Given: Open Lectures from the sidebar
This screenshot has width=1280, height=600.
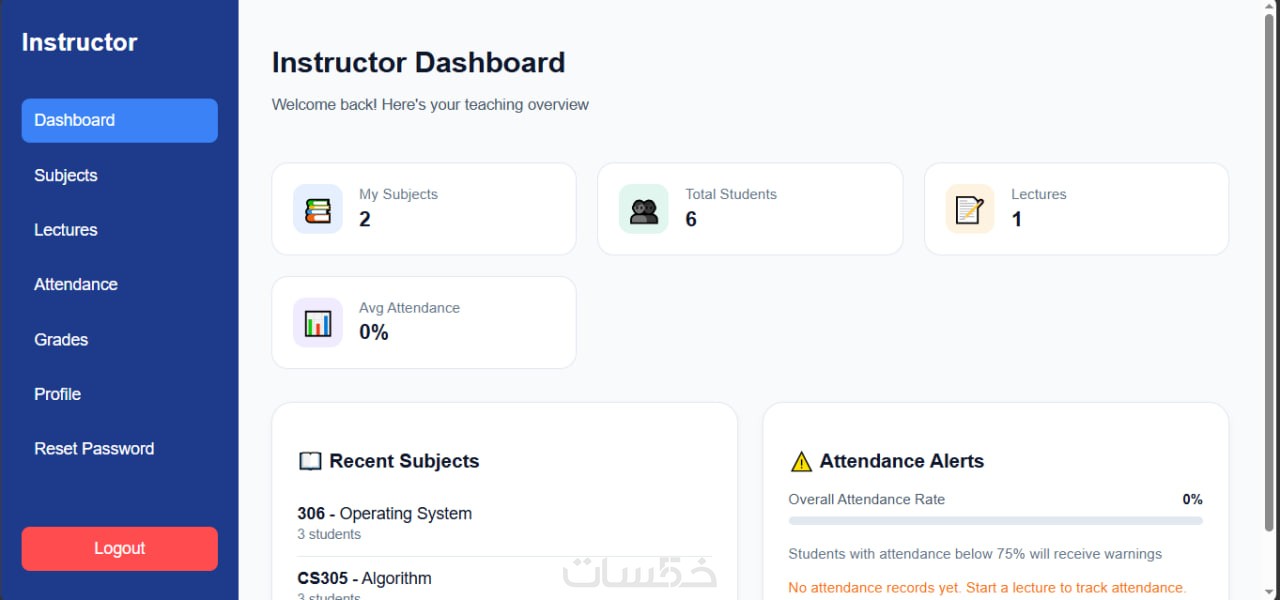Looking at the screenshot, I should (x=66, y=230).
